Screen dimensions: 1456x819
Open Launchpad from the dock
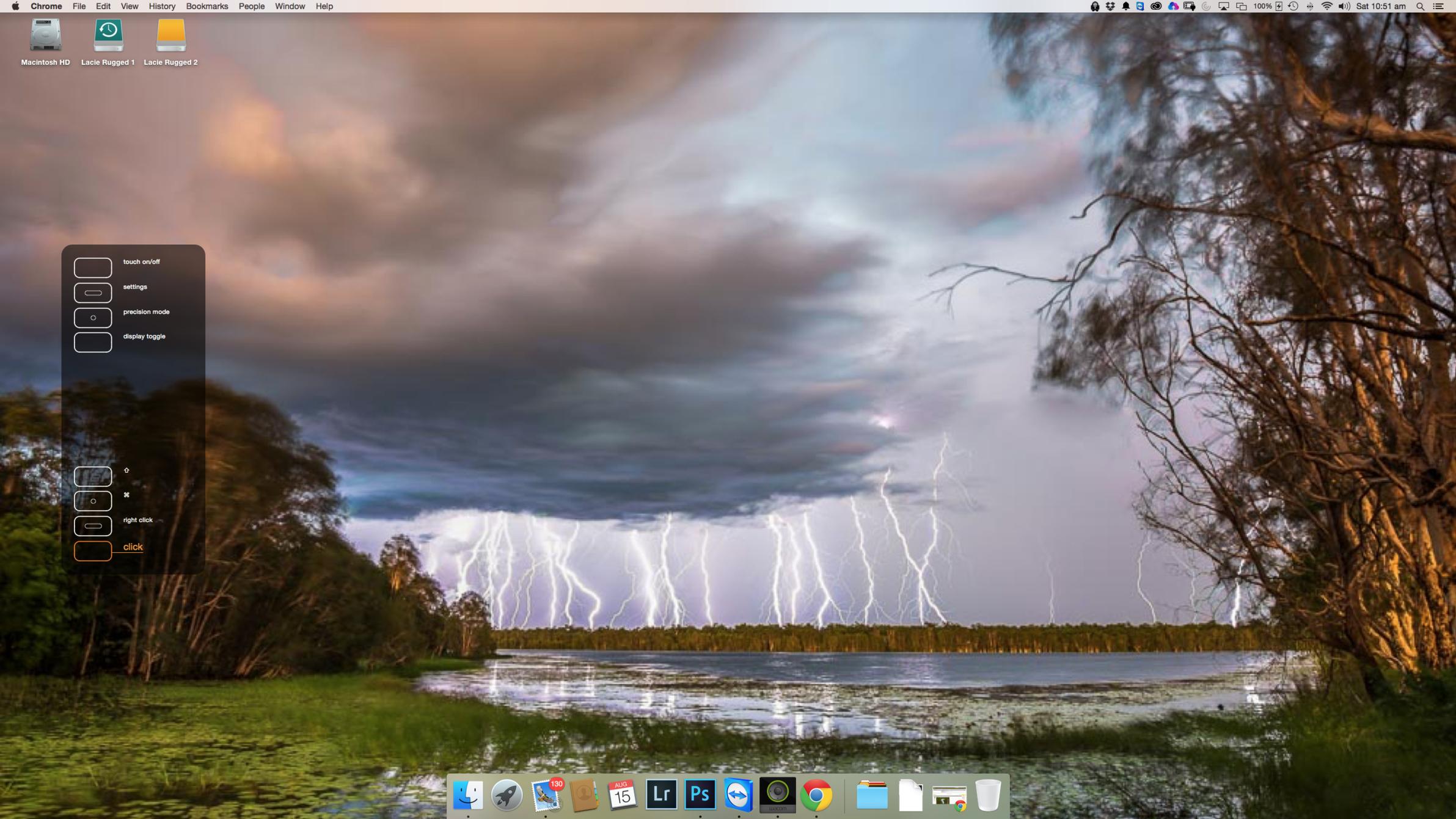tap(507, 795)
